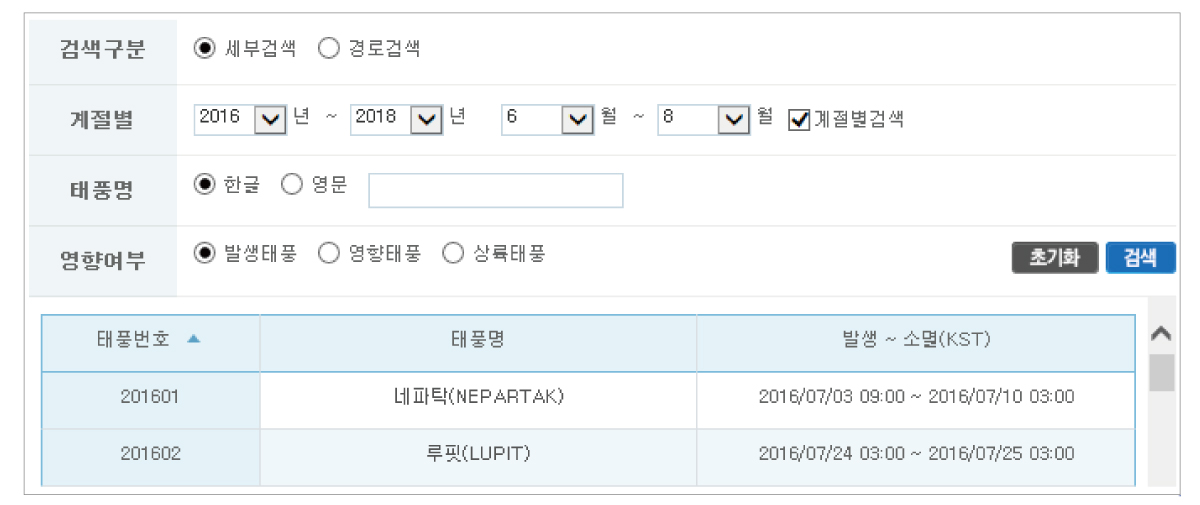Open the 2016 start year dropdown
The width and height of the screenshot is (1200, 505).
click(x=240, y=119)
